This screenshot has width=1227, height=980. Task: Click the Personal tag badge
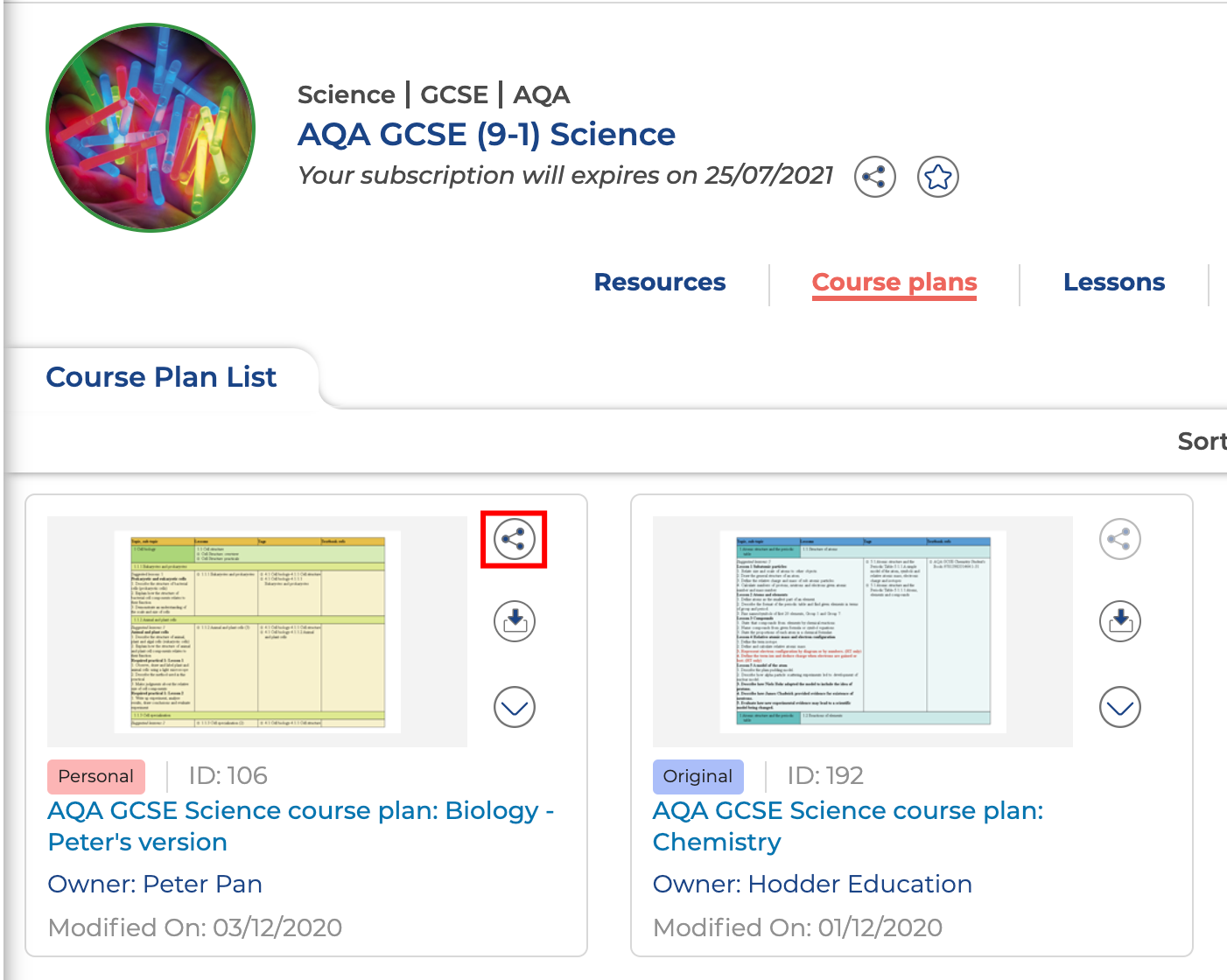click(95, 776)
